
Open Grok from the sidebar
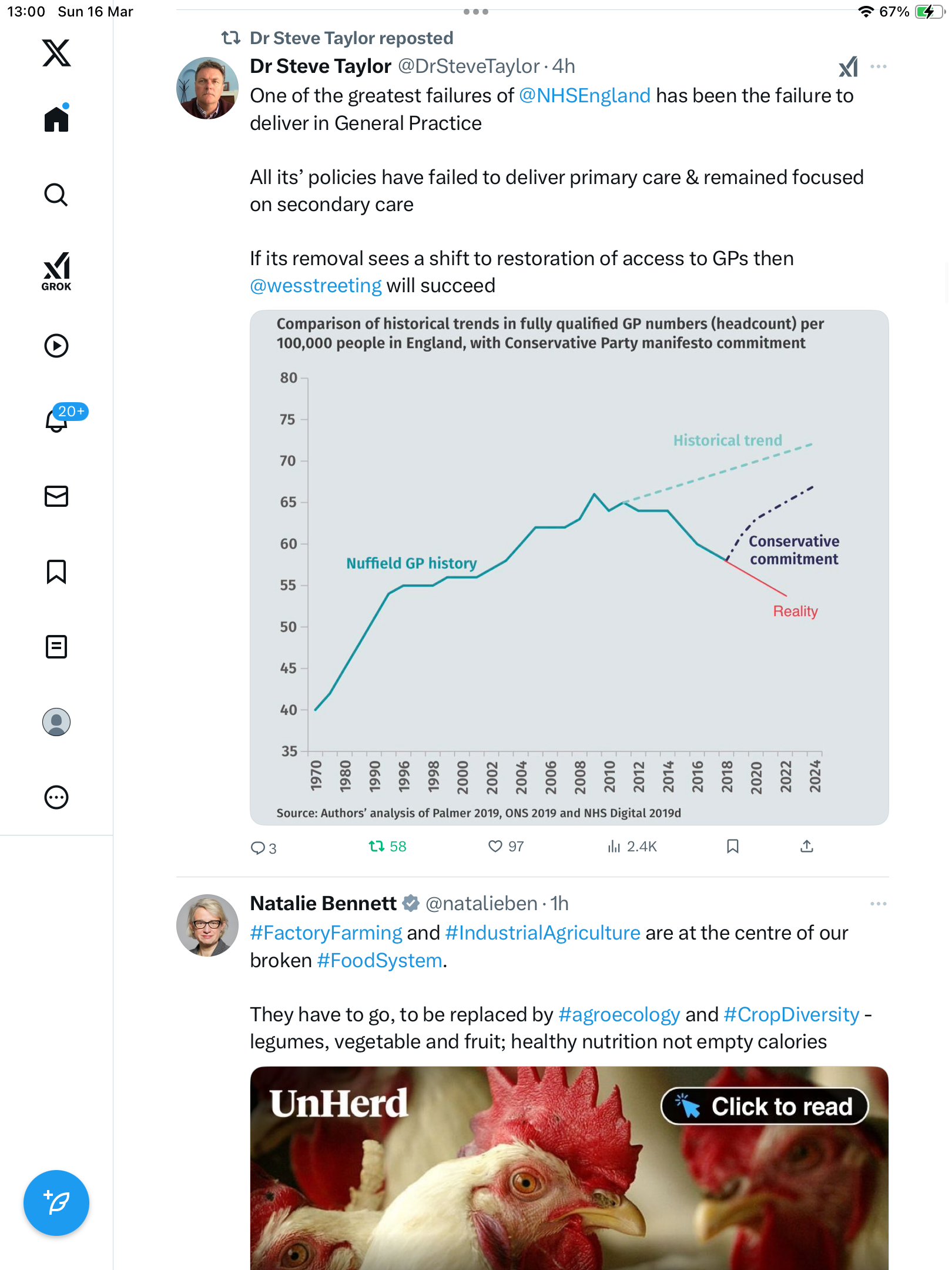(x=56, y=272)
